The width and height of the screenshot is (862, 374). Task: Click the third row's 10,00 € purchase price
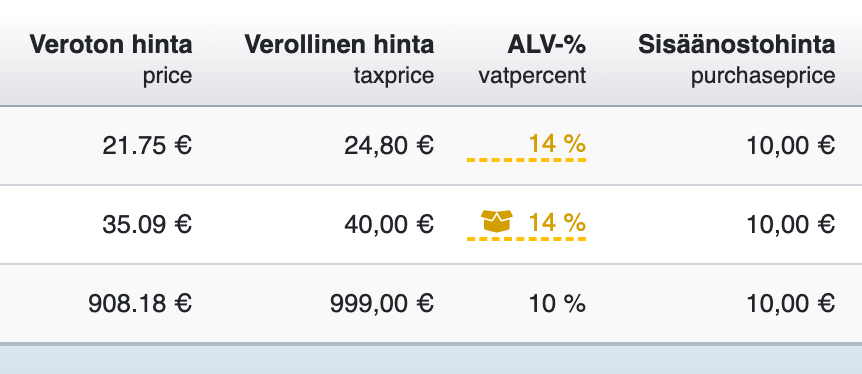coord(791,303)
